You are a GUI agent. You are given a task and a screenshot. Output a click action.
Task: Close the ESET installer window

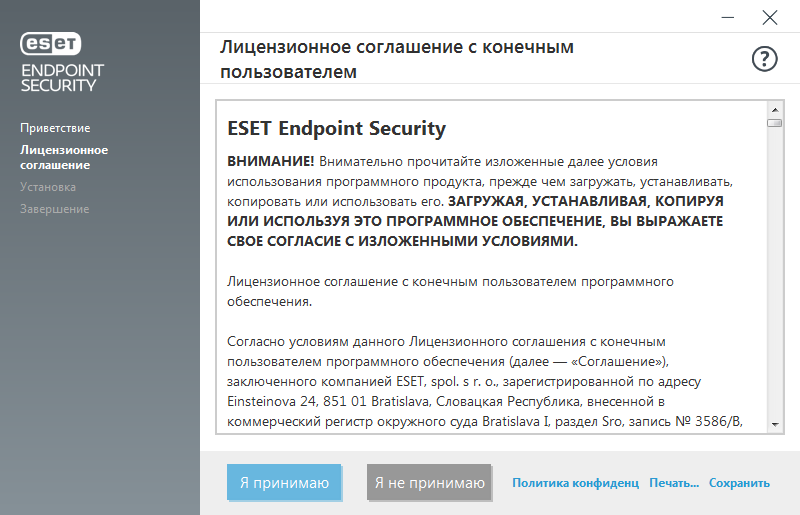769,17
